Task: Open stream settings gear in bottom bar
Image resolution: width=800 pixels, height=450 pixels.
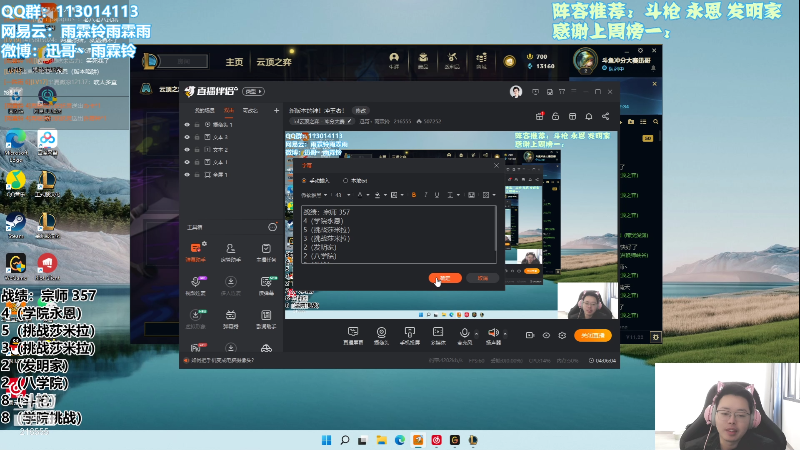Action: tap(562, 335)
